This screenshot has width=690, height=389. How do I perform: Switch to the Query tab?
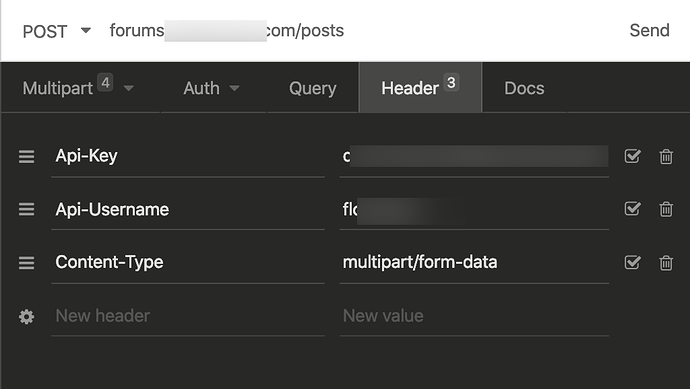click(x=312, y=88)
